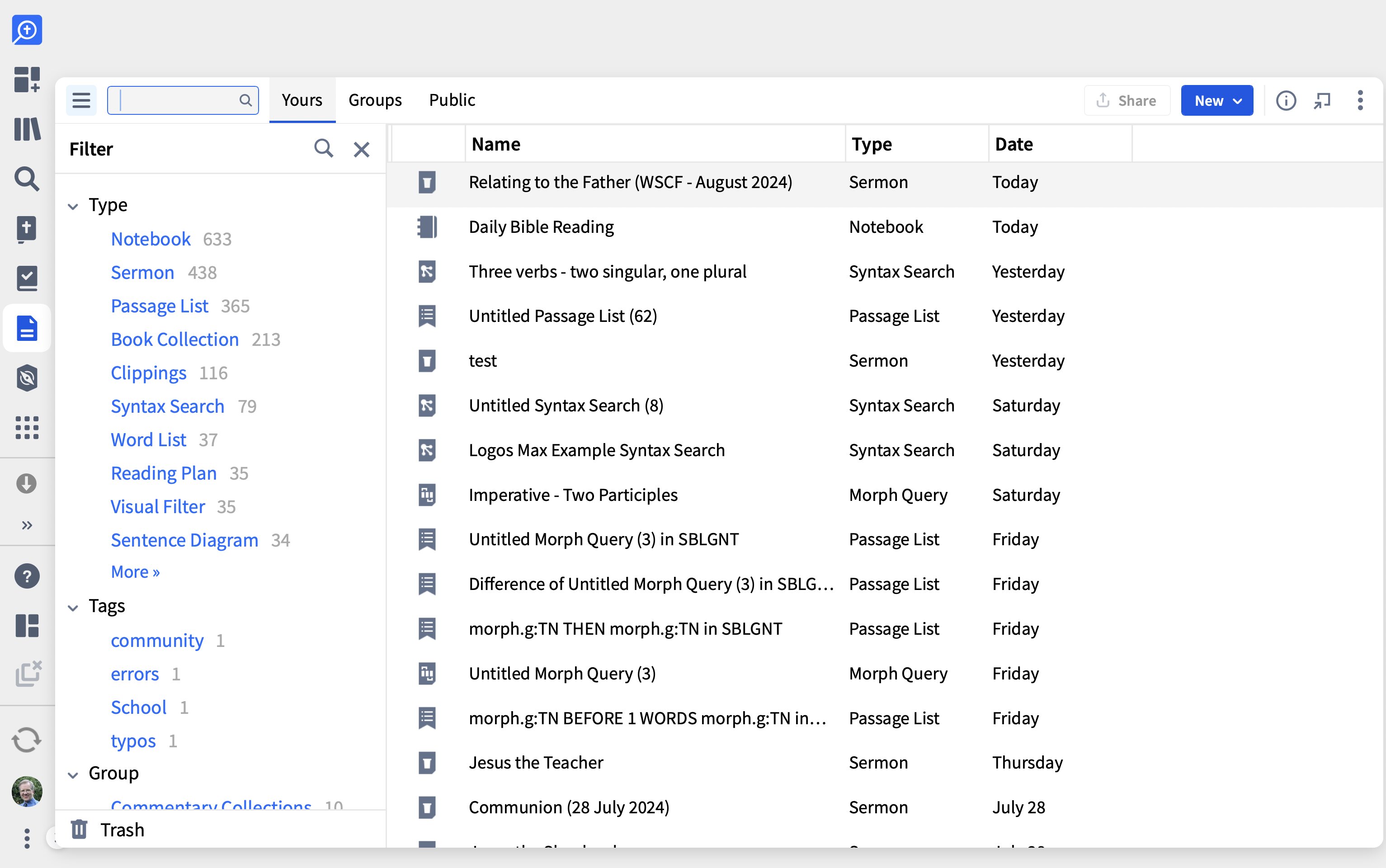The image size is (1386, 868).
Task: Collapse the Tags filter section
Action: [x=73, y=607]
